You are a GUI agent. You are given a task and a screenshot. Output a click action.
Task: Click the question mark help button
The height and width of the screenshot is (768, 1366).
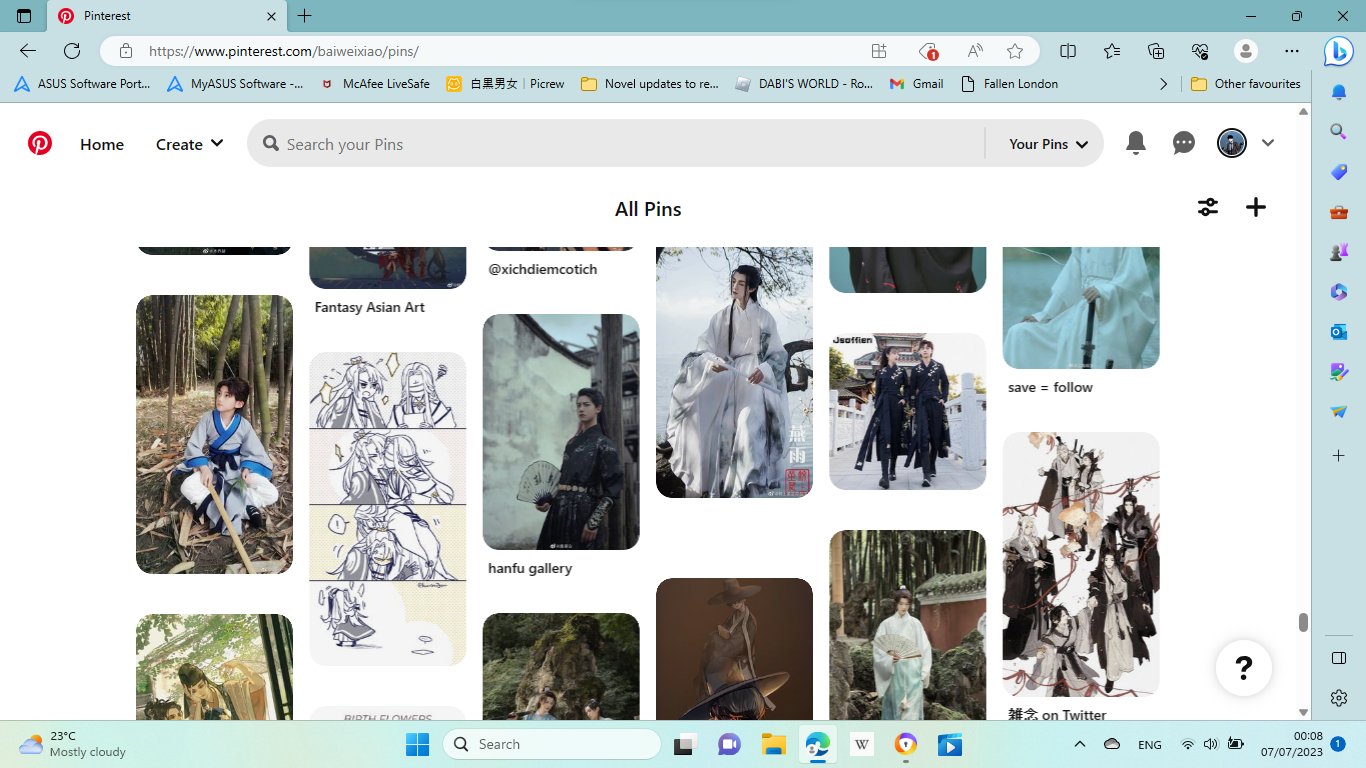pyautogui.click(x=1243, y=667)
